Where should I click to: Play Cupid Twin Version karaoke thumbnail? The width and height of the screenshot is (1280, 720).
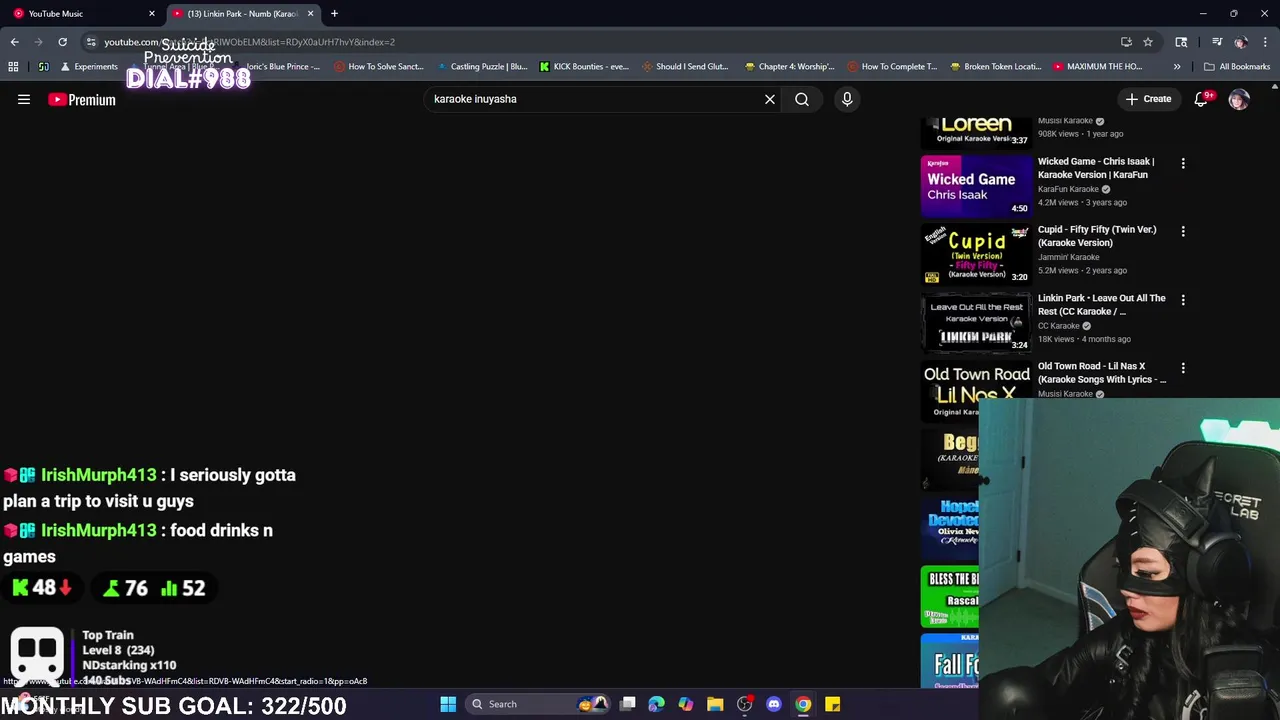coord(976,254)
